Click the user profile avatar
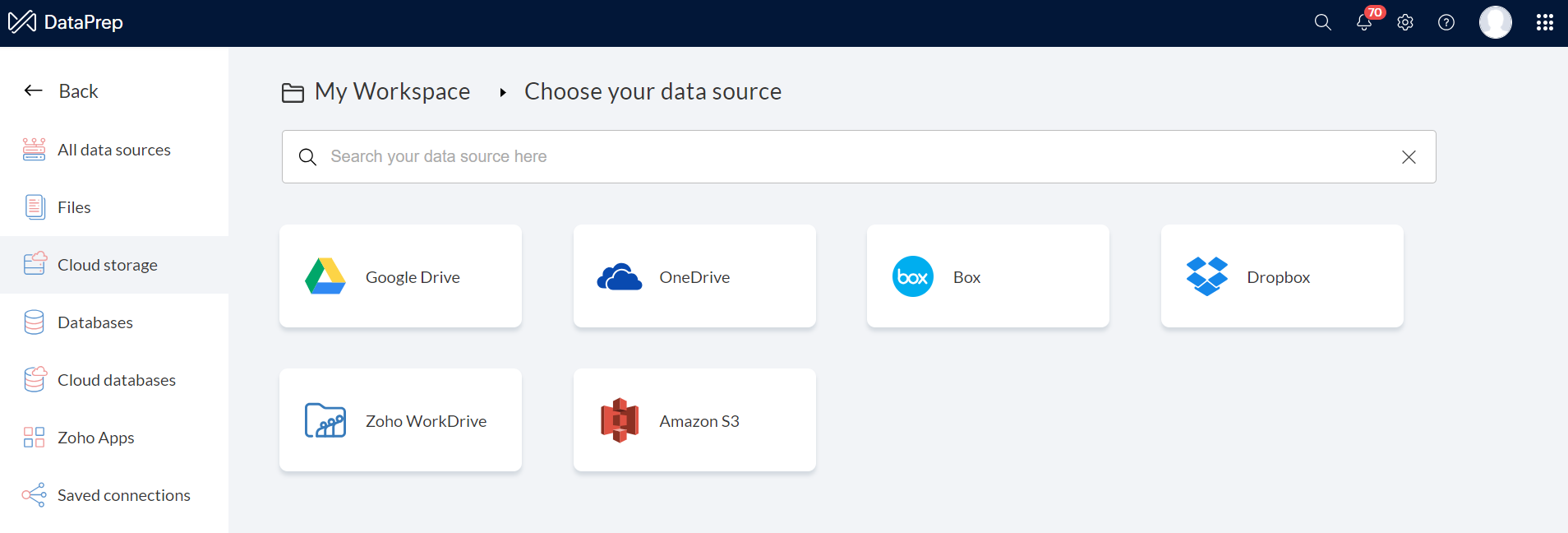 click(x=1495, y=22)
